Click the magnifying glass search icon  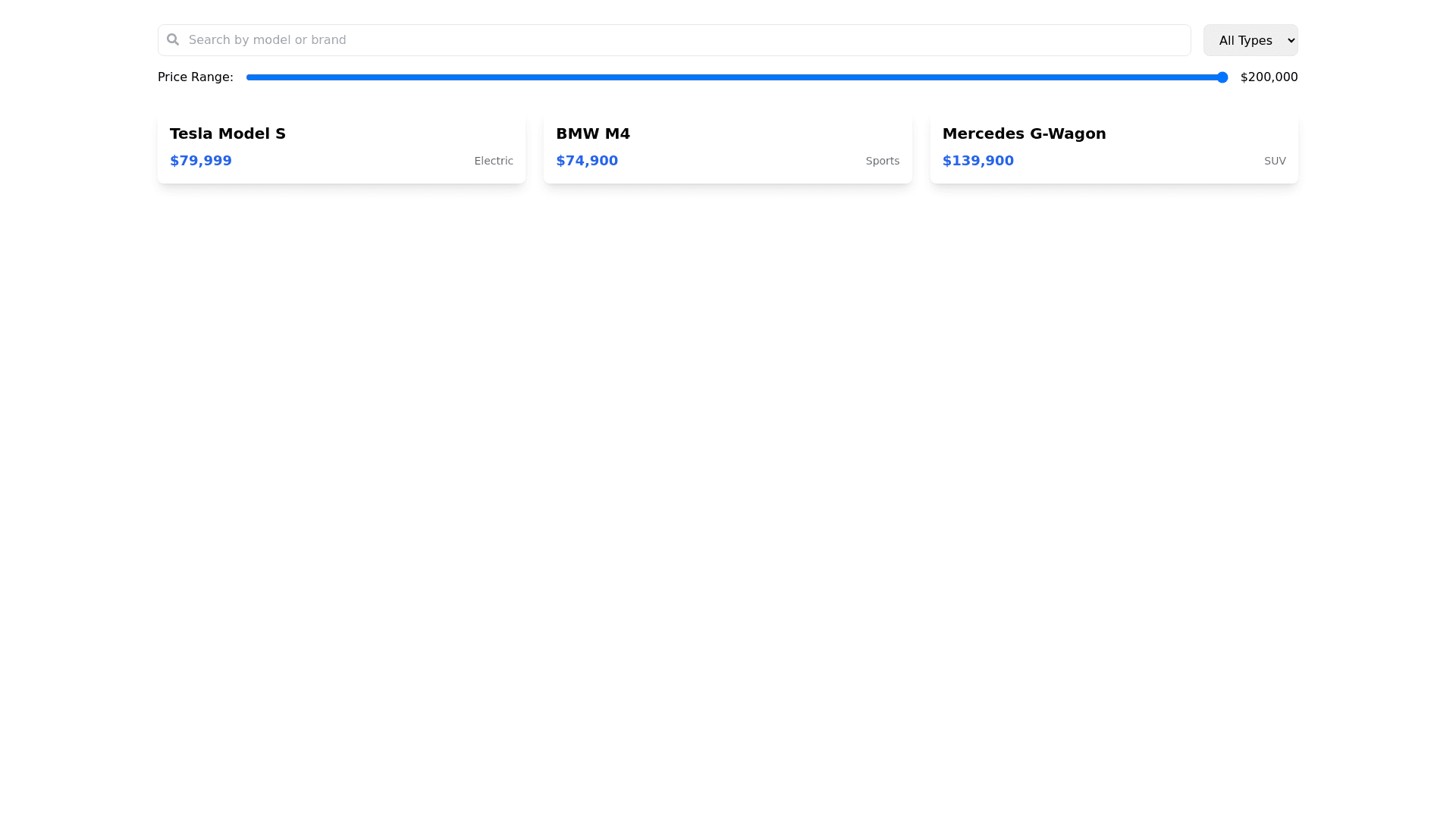point(173,39)
